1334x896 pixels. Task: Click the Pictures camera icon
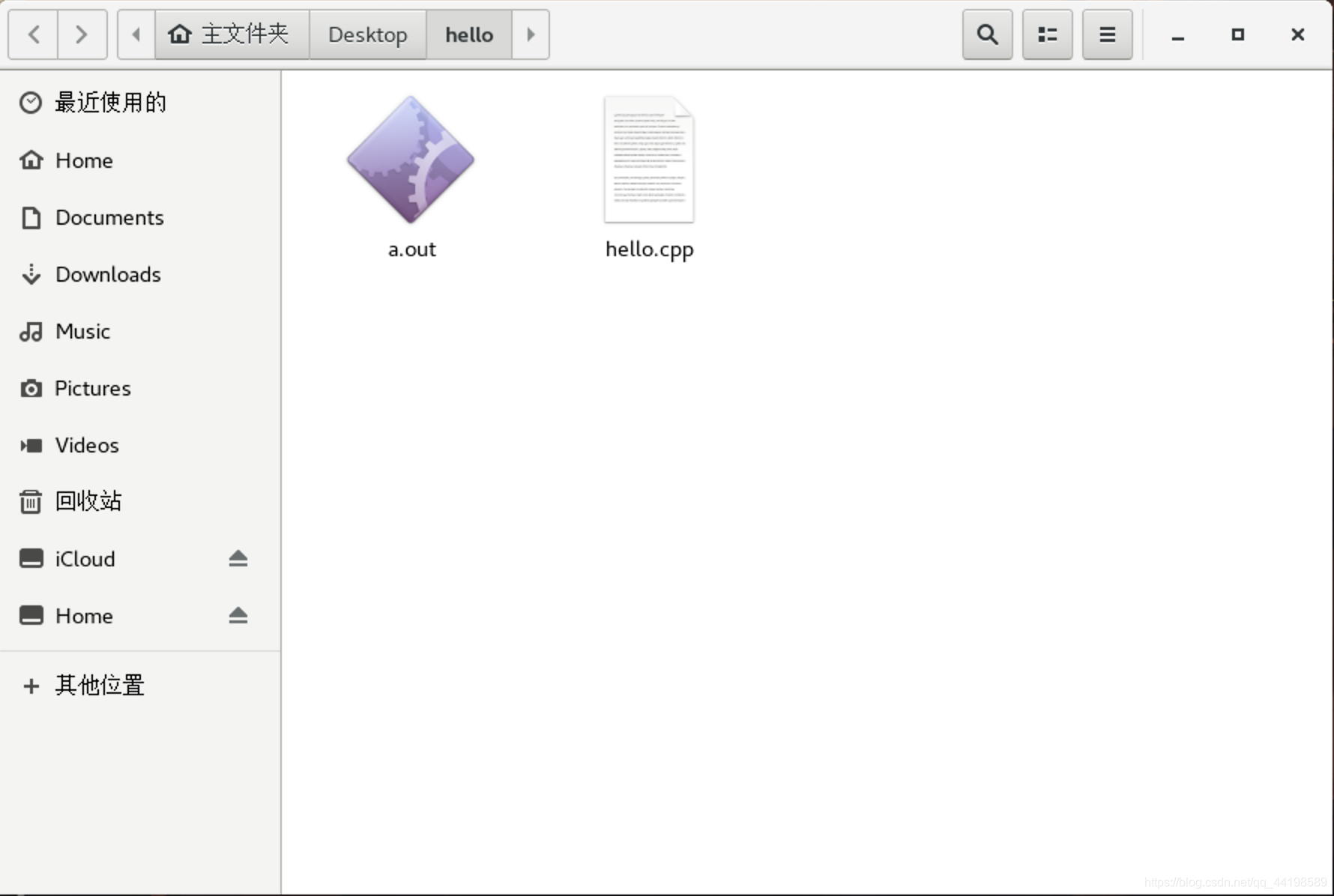pyautogui.click(x=31, y=388)
